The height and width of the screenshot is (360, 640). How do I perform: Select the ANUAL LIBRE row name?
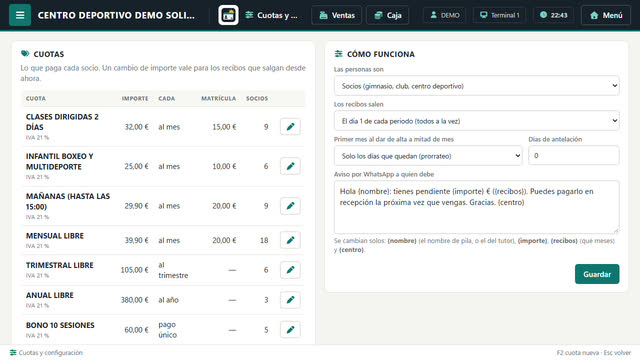point(50,295)
